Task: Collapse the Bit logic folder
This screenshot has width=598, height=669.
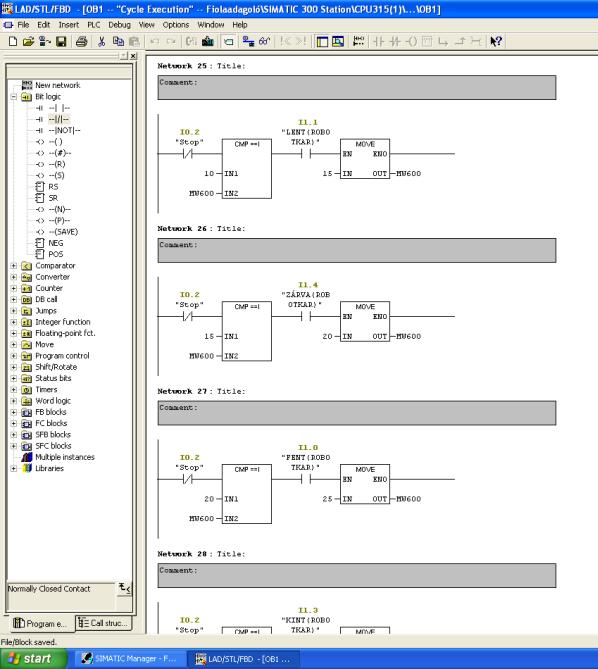Action: click(x=14, y=97)
